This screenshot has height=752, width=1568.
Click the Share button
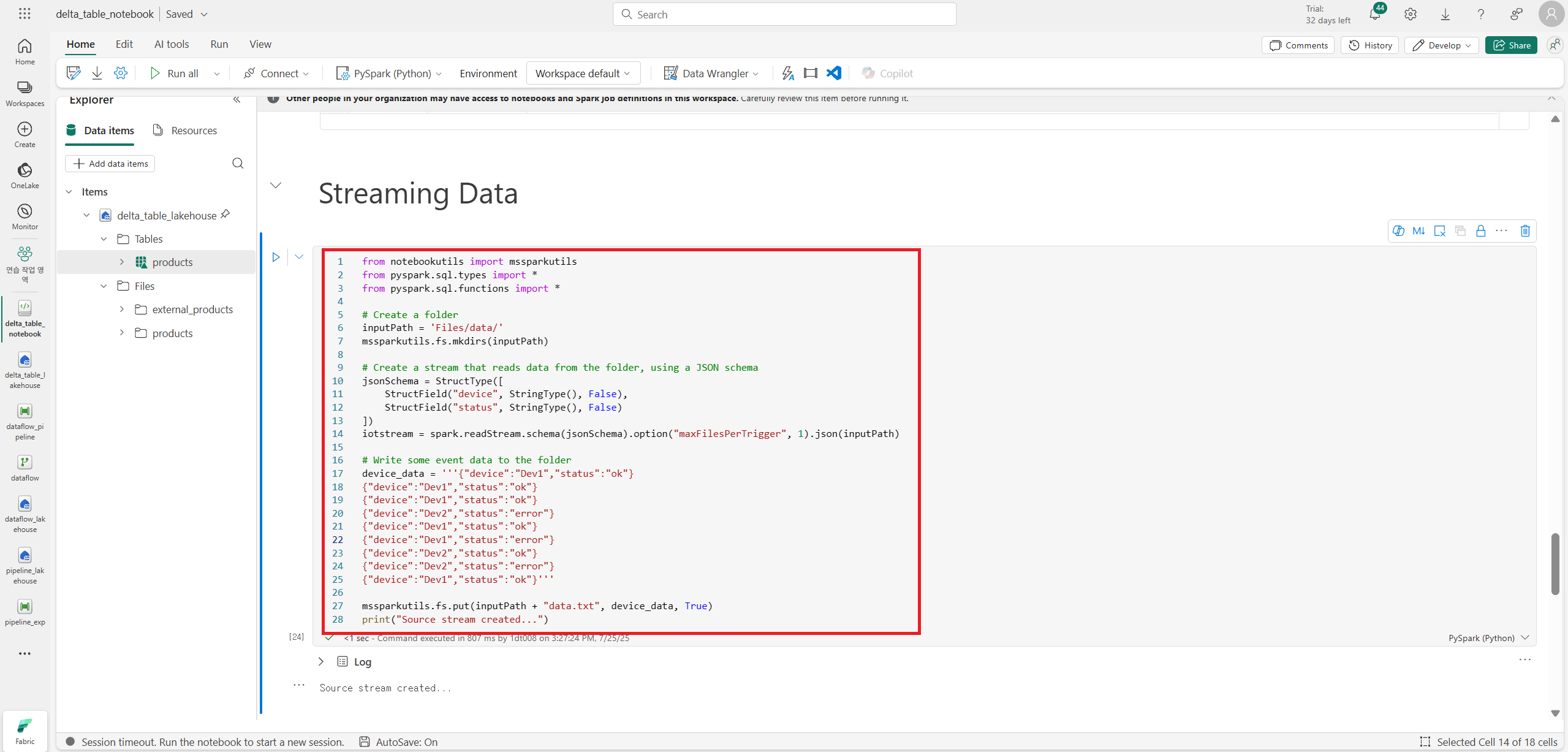(1511, 45)
